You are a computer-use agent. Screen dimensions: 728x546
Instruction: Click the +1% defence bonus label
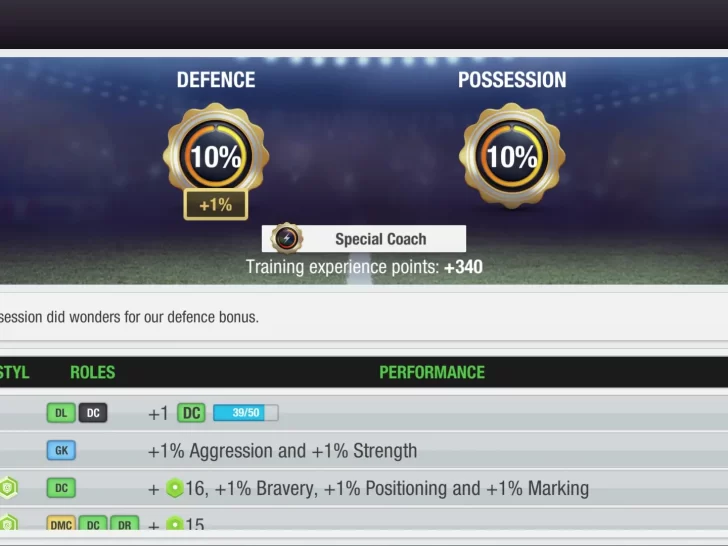tap(216, 204)
